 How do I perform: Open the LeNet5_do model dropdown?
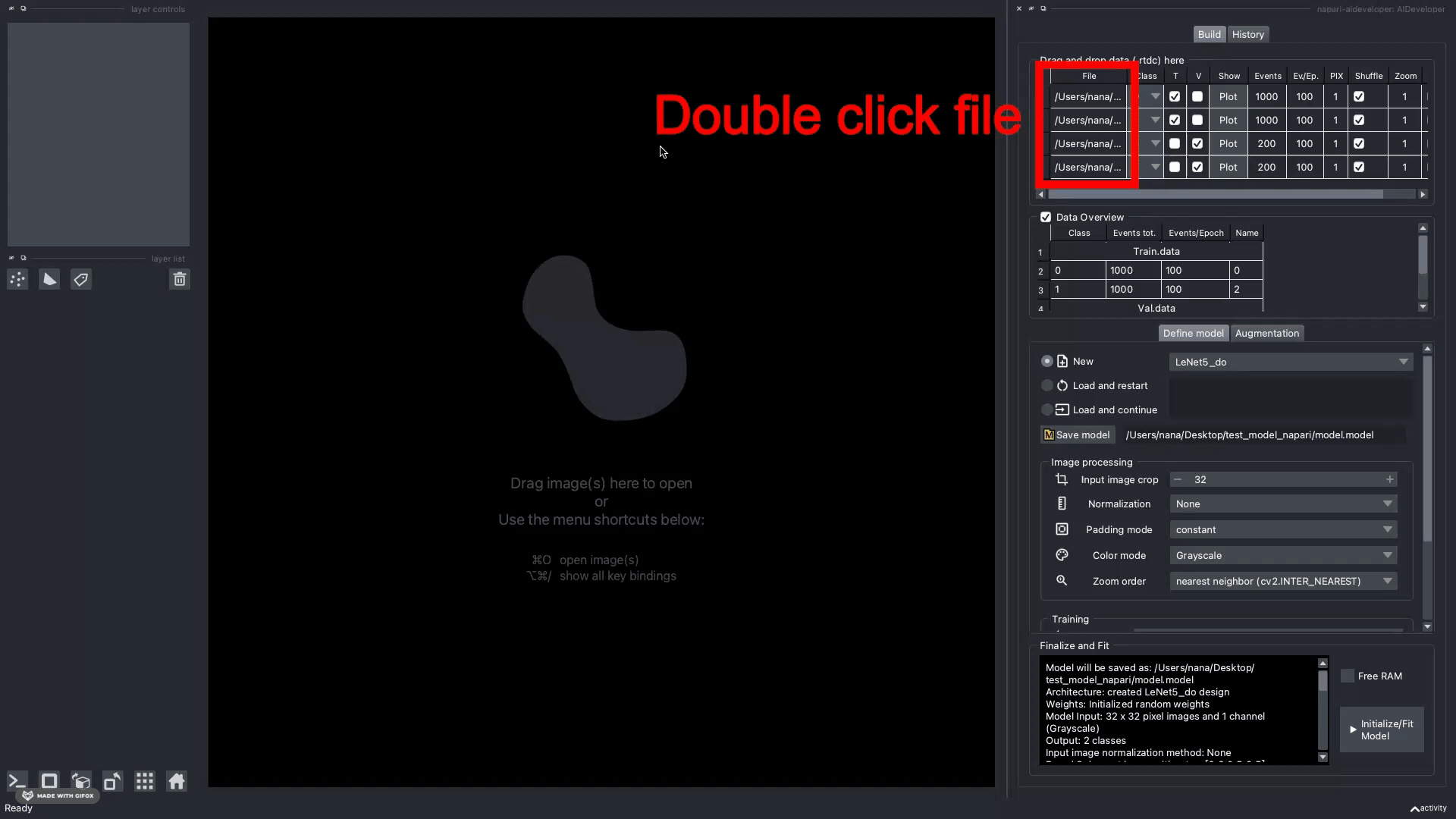point(1291,362)
